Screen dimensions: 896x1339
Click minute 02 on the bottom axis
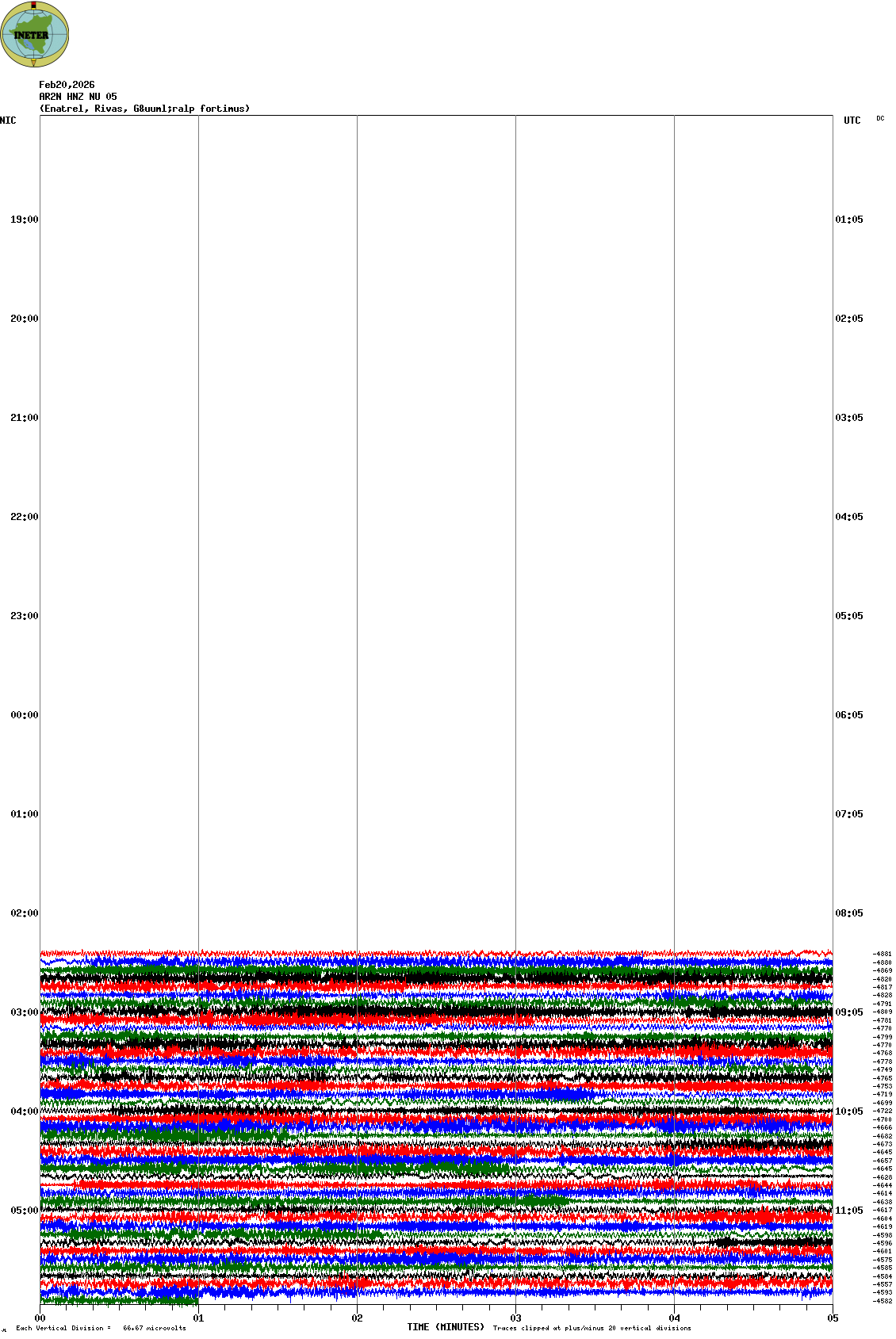click(358, 1318)
